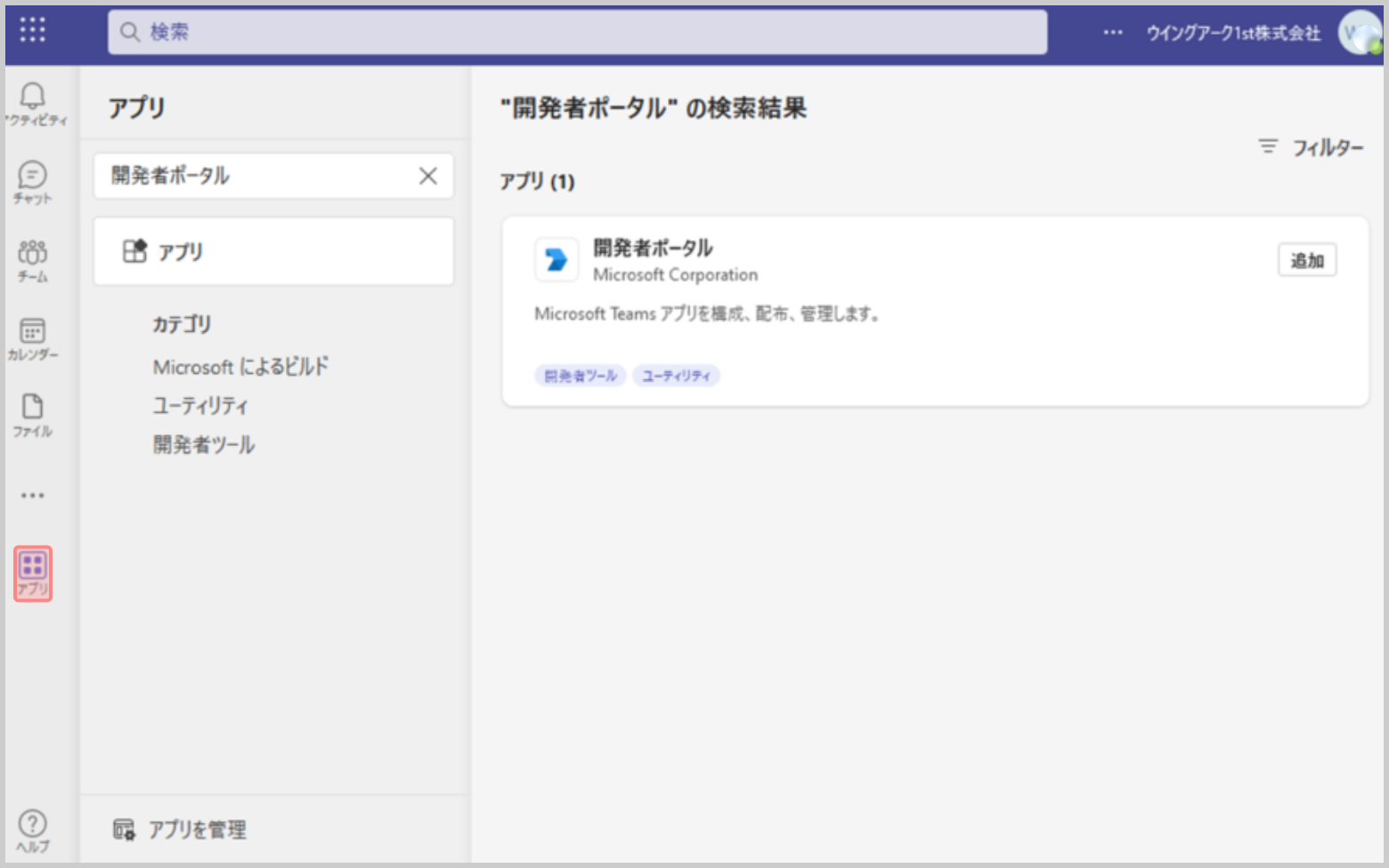Image resolution: width=1389 pixels, height=868 pixels.
Task: Choose ユーティリティ category in the list
Action: [200, 406]
